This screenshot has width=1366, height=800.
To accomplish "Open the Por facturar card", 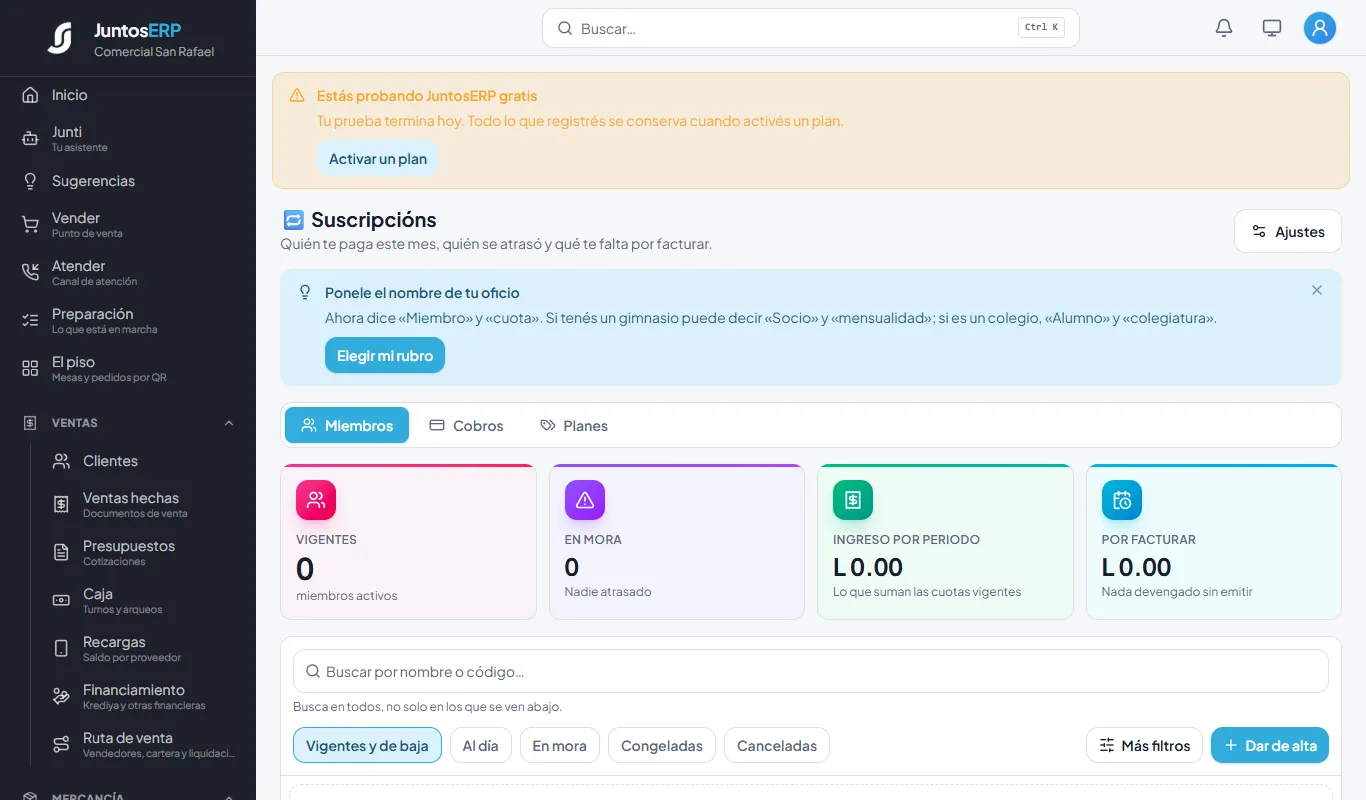I will [x=1214, y=541].
